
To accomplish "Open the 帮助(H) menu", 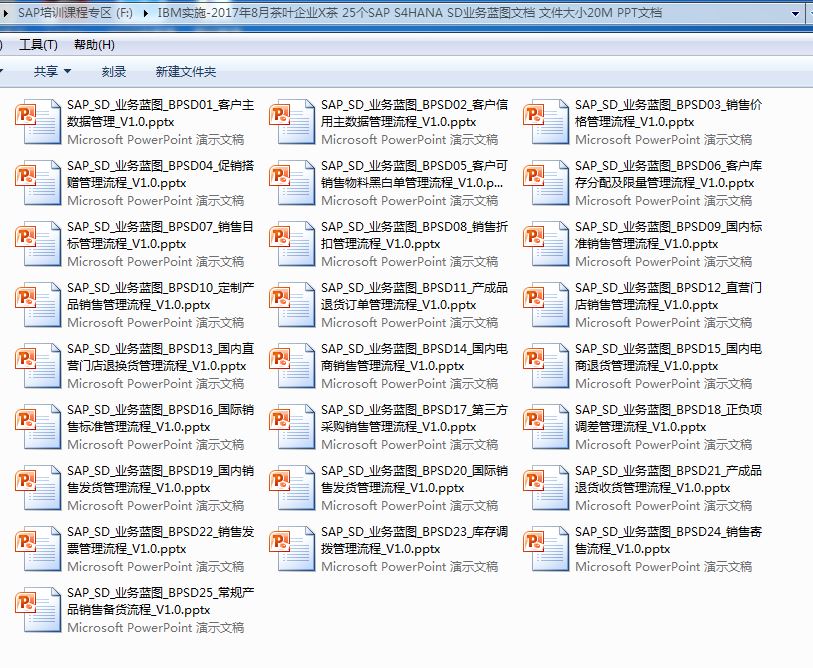I will coord(94,45).
